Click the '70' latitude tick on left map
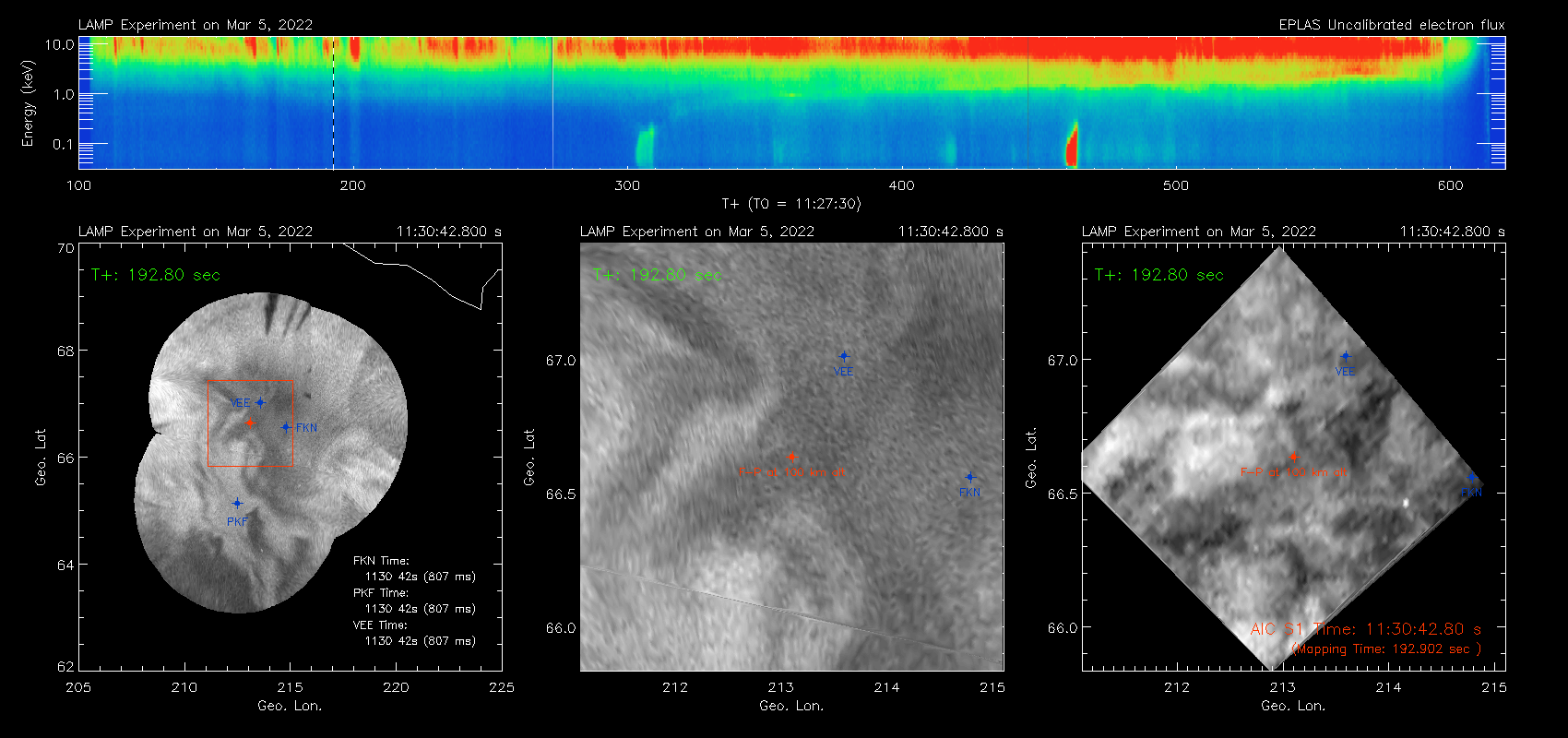The height and width of the screenshot is (738, 1568). (65, 248)
